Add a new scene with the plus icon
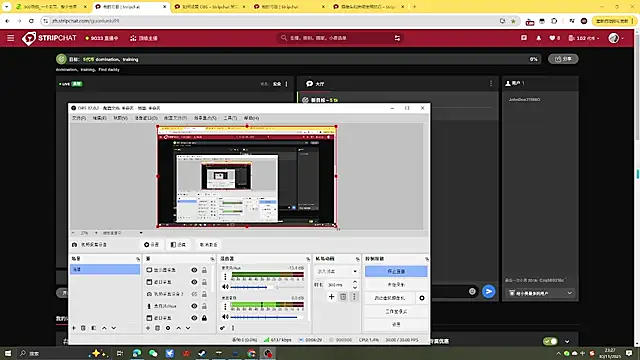The width and height of the screenshot is (640, 360). tap(74, 328)
